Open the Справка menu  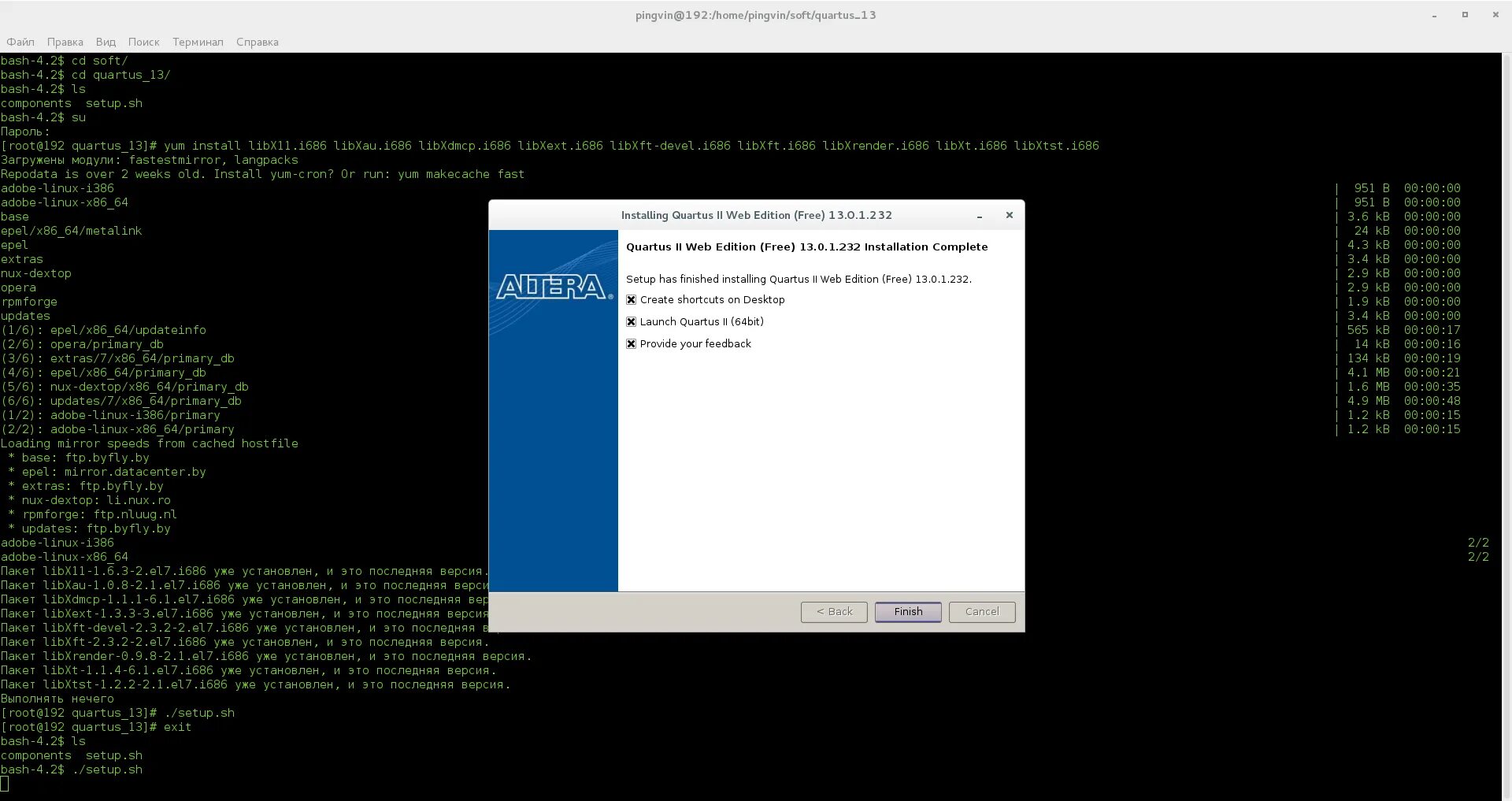coord(258,42)
